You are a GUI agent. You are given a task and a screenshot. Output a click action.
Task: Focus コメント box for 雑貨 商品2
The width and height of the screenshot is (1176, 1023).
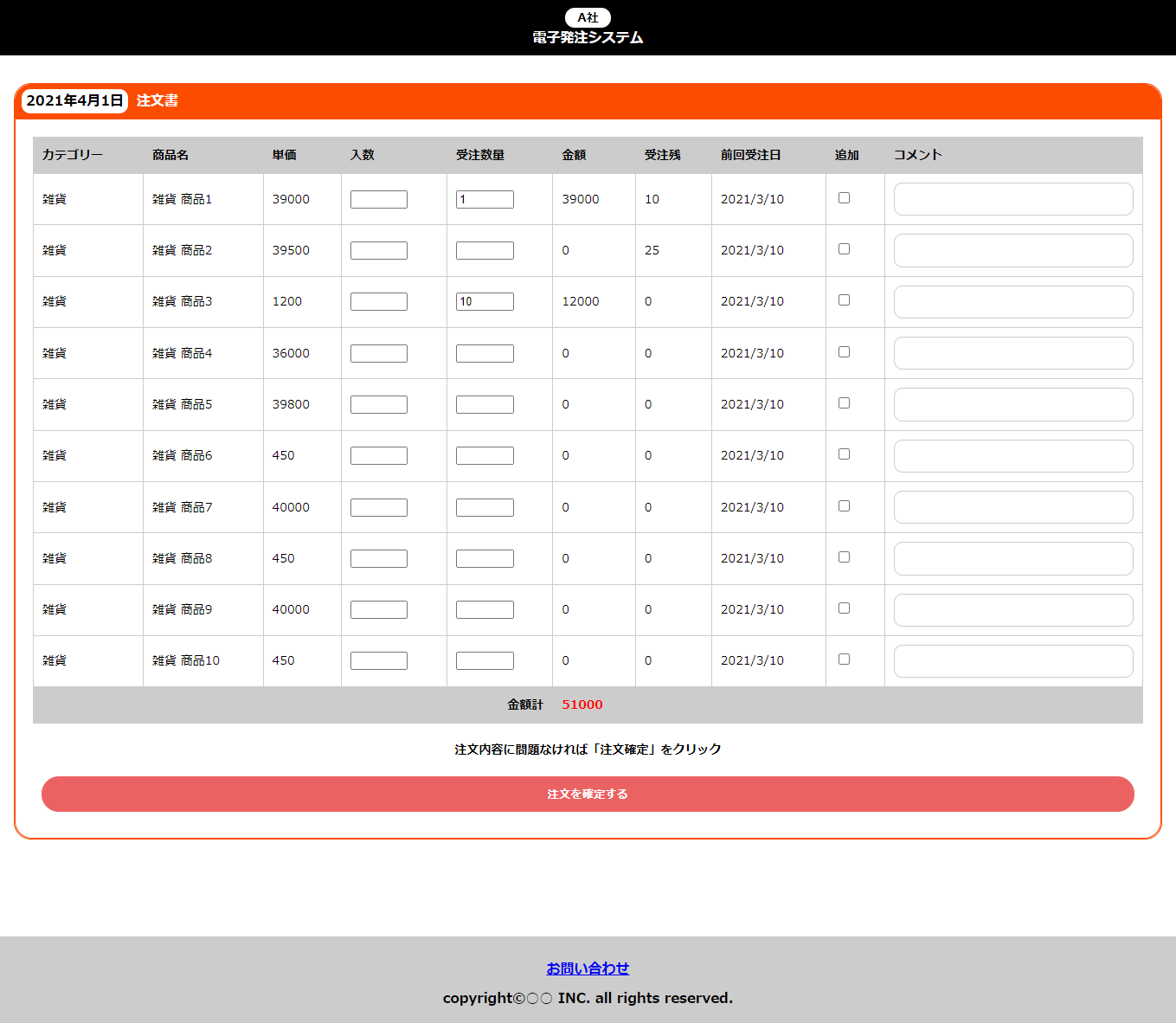[1013, 250]
